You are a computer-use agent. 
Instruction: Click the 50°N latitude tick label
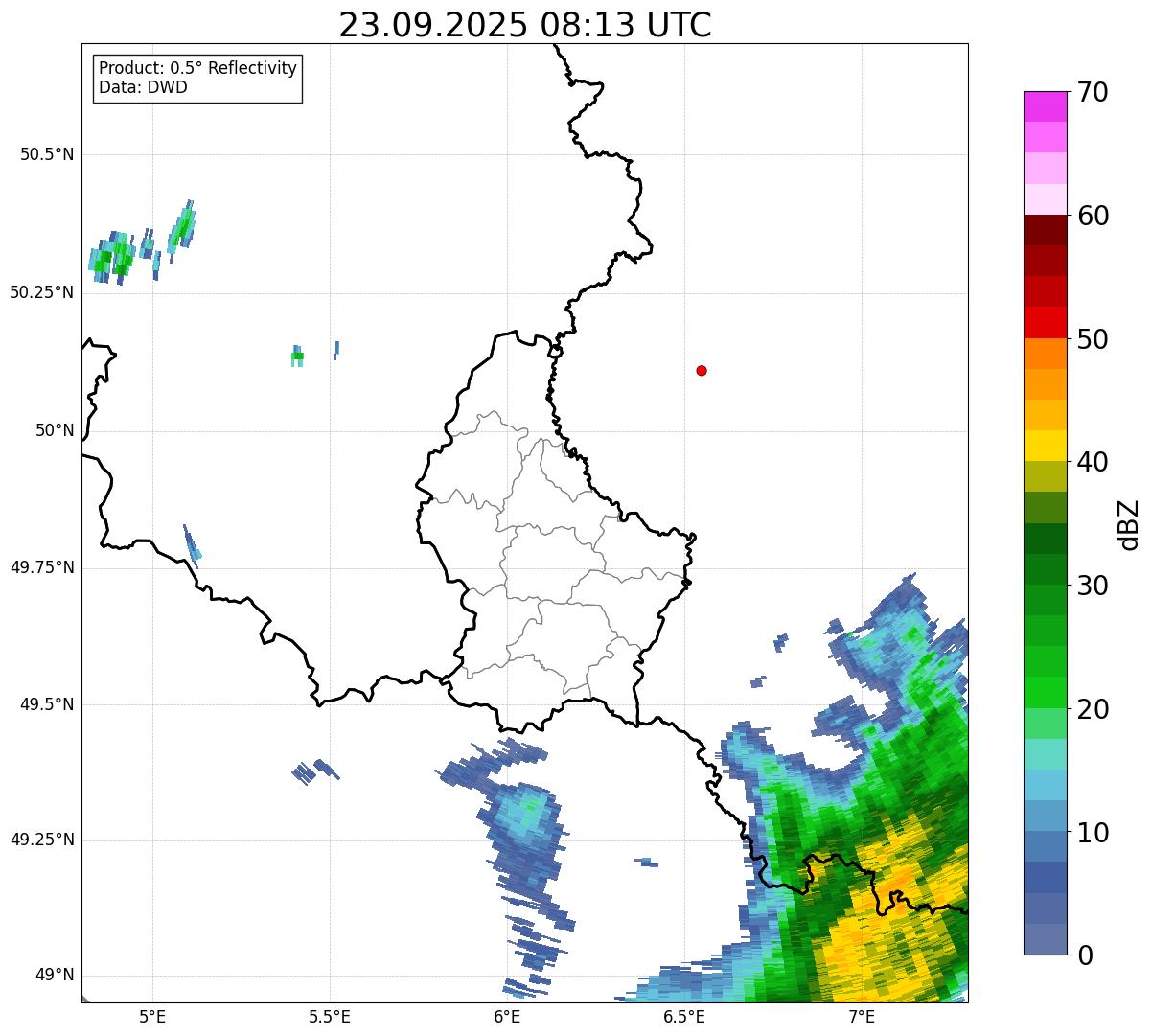point(55,430)
